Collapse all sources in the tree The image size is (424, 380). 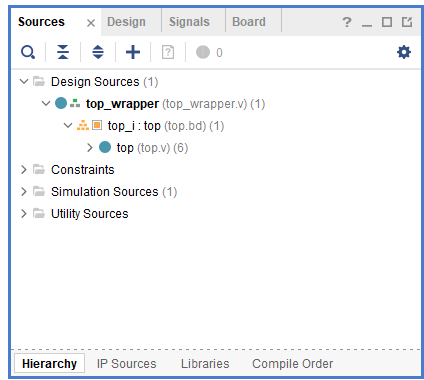(63, 52)
